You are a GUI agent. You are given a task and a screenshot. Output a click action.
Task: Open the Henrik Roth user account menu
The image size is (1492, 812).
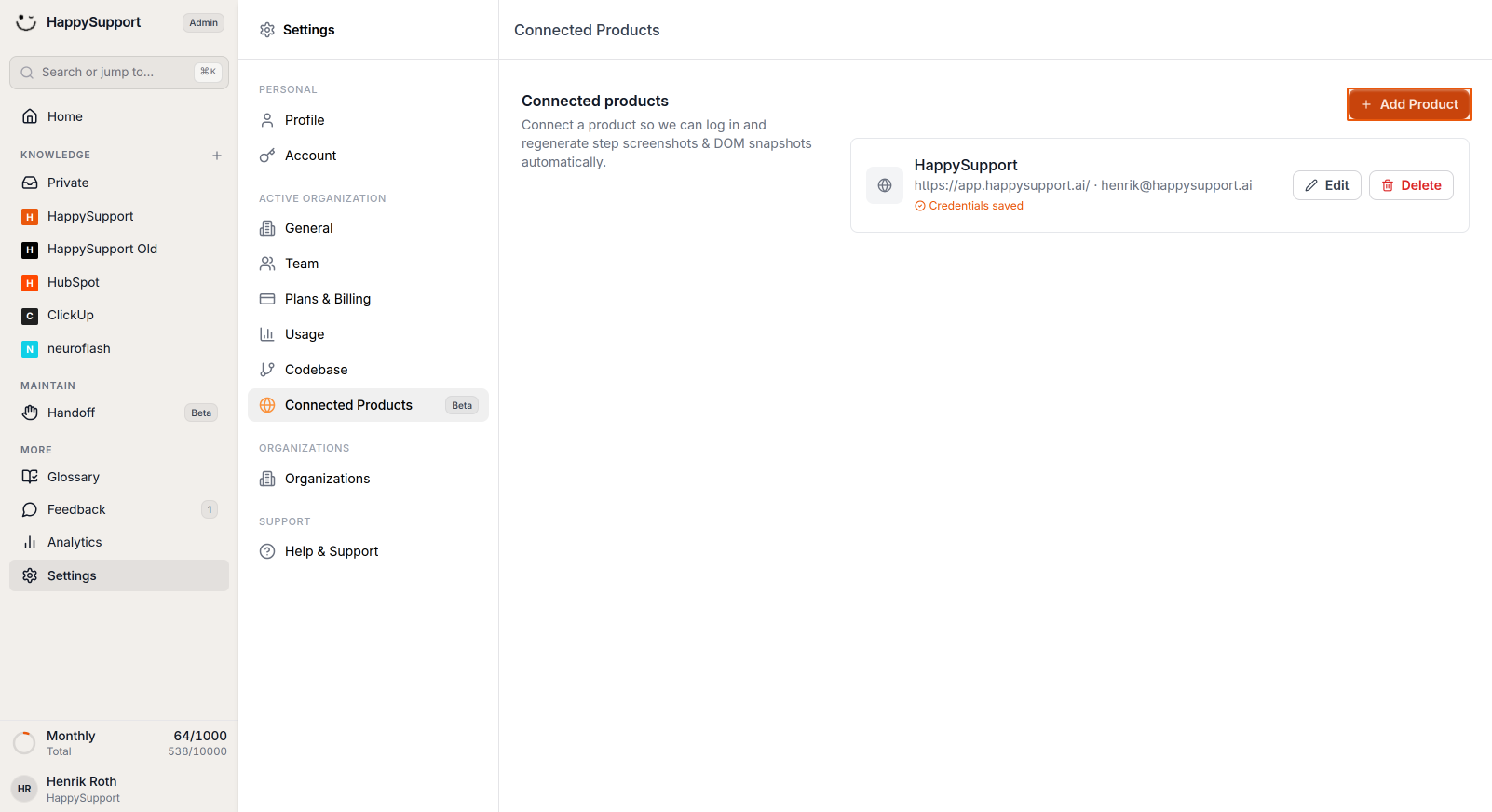(x=119, y=789)
